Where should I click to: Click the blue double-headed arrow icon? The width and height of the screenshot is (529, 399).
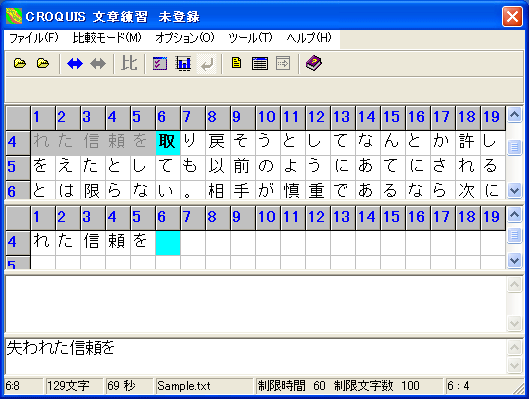point(75,63)
